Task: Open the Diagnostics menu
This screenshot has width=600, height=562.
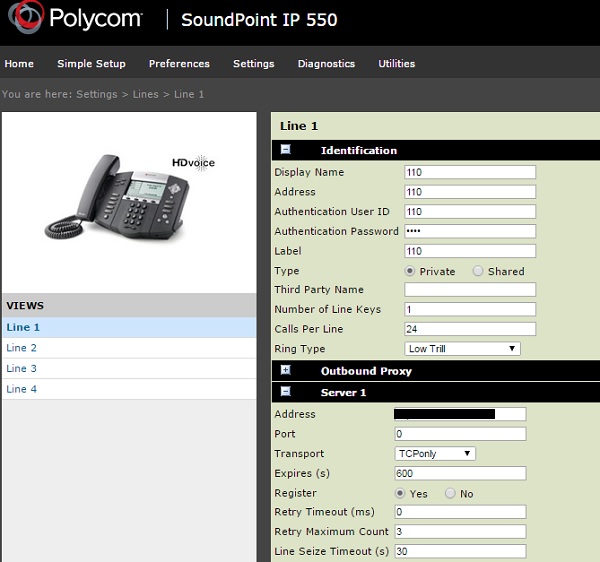Action: [x=326, y=64]
